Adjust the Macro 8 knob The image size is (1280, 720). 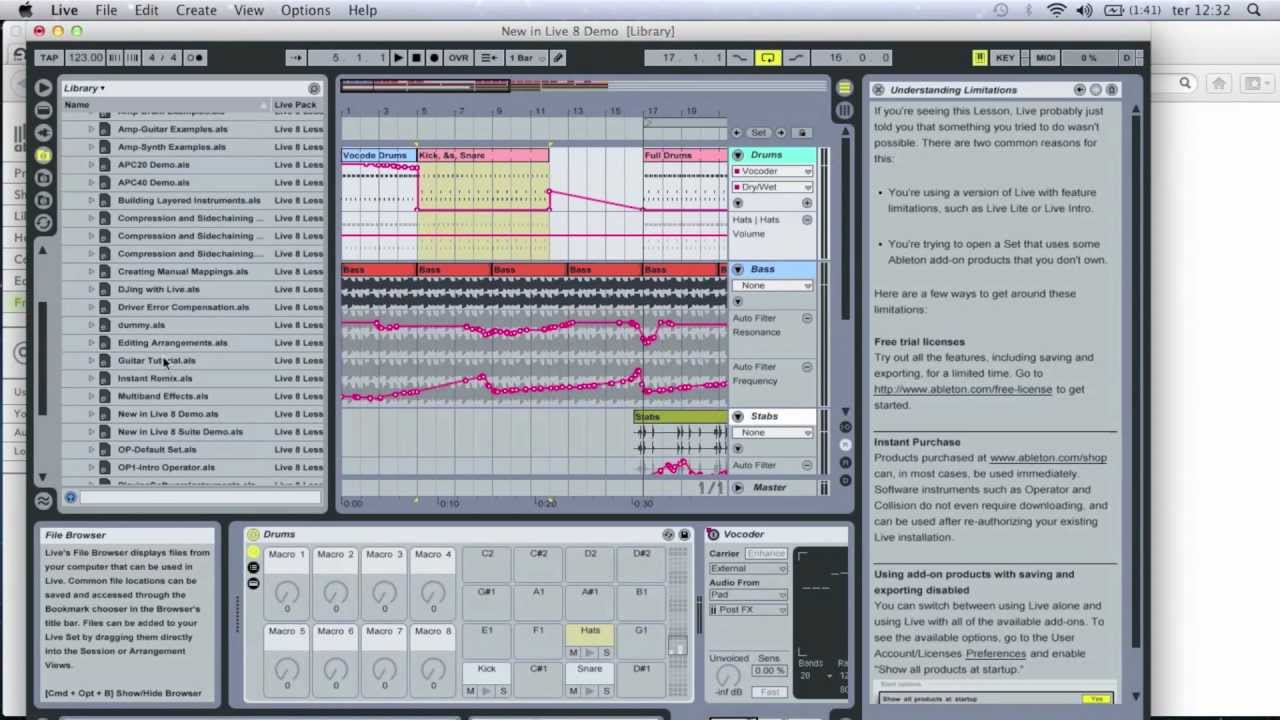433,670
